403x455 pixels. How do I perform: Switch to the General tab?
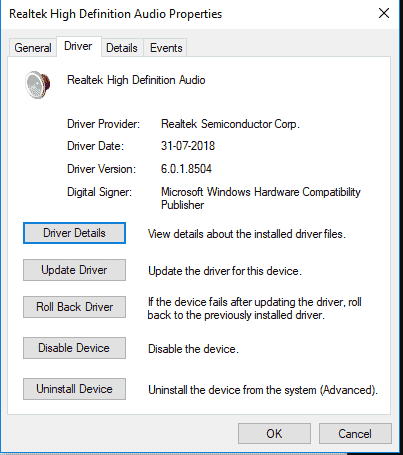33,48
